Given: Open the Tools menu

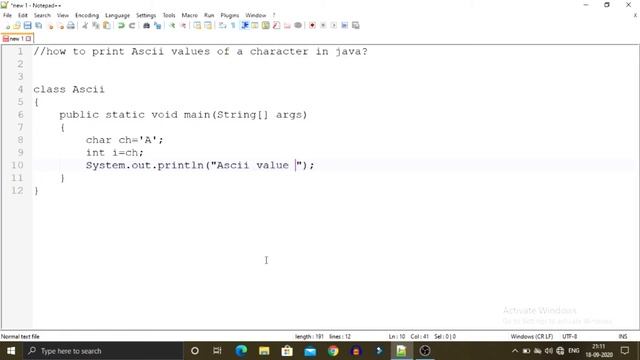Looking at the screenshot, I should 169,15.
